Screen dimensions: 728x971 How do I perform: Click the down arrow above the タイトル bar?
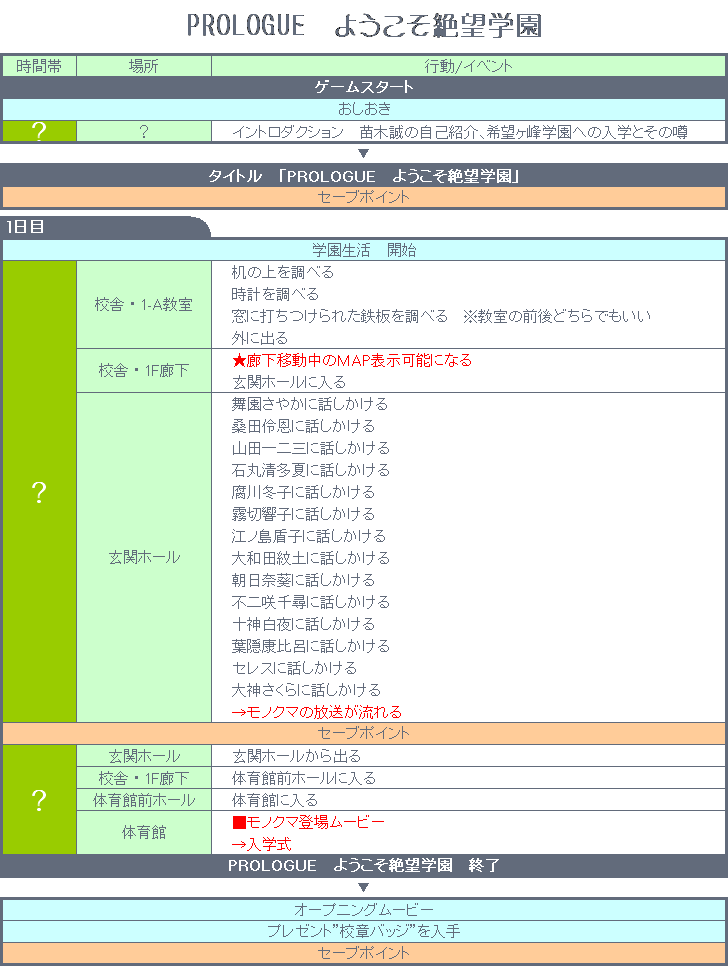click(364, 153)
